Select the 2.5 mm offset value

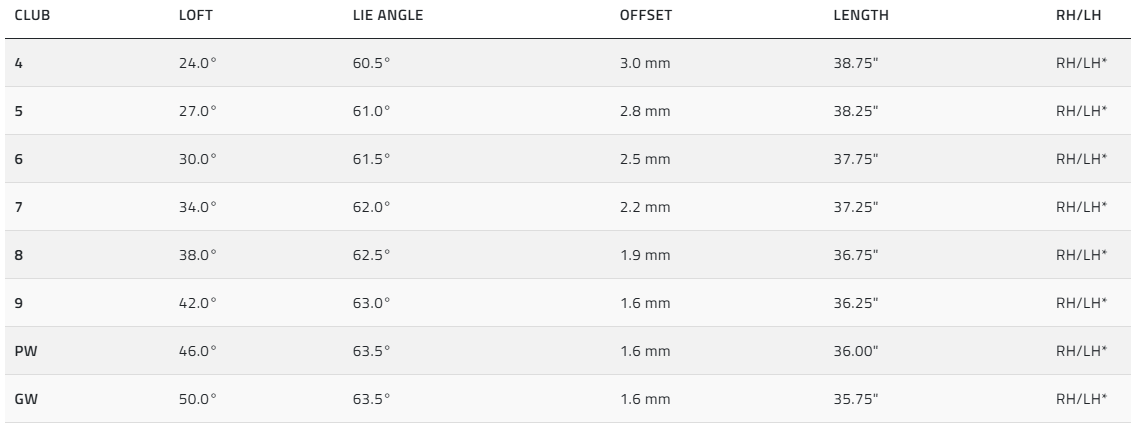(645, 159)
